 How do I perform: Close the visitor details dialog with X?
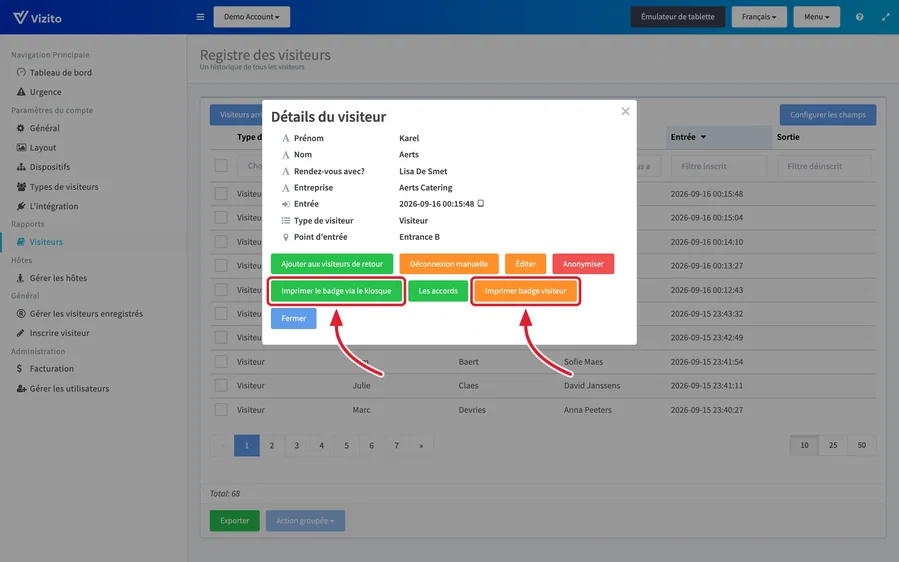626,111
